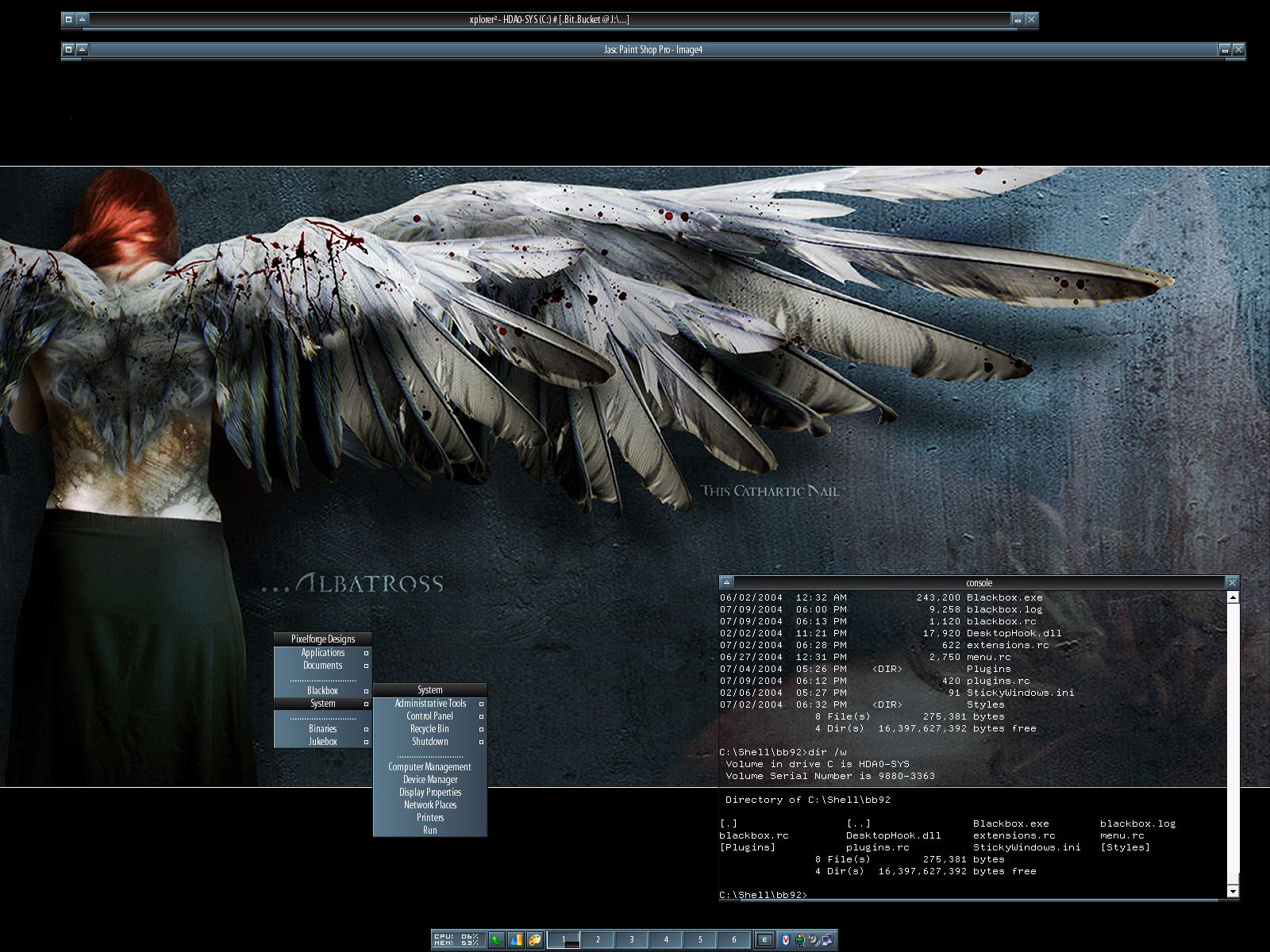
Task: Select Run in the System menu
Action: [429, 831]
